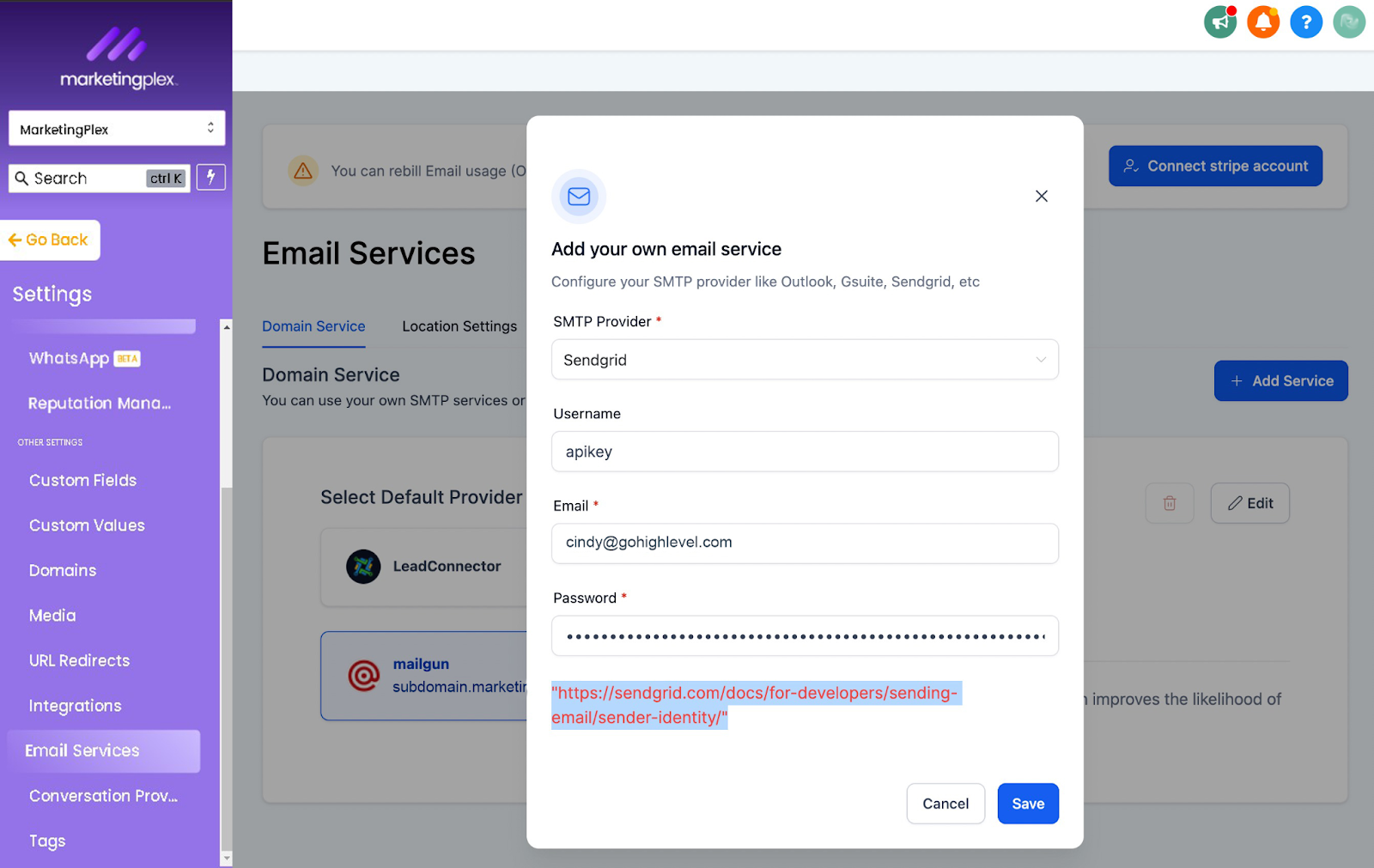Click the Edit button

[x=1249, y=503]
